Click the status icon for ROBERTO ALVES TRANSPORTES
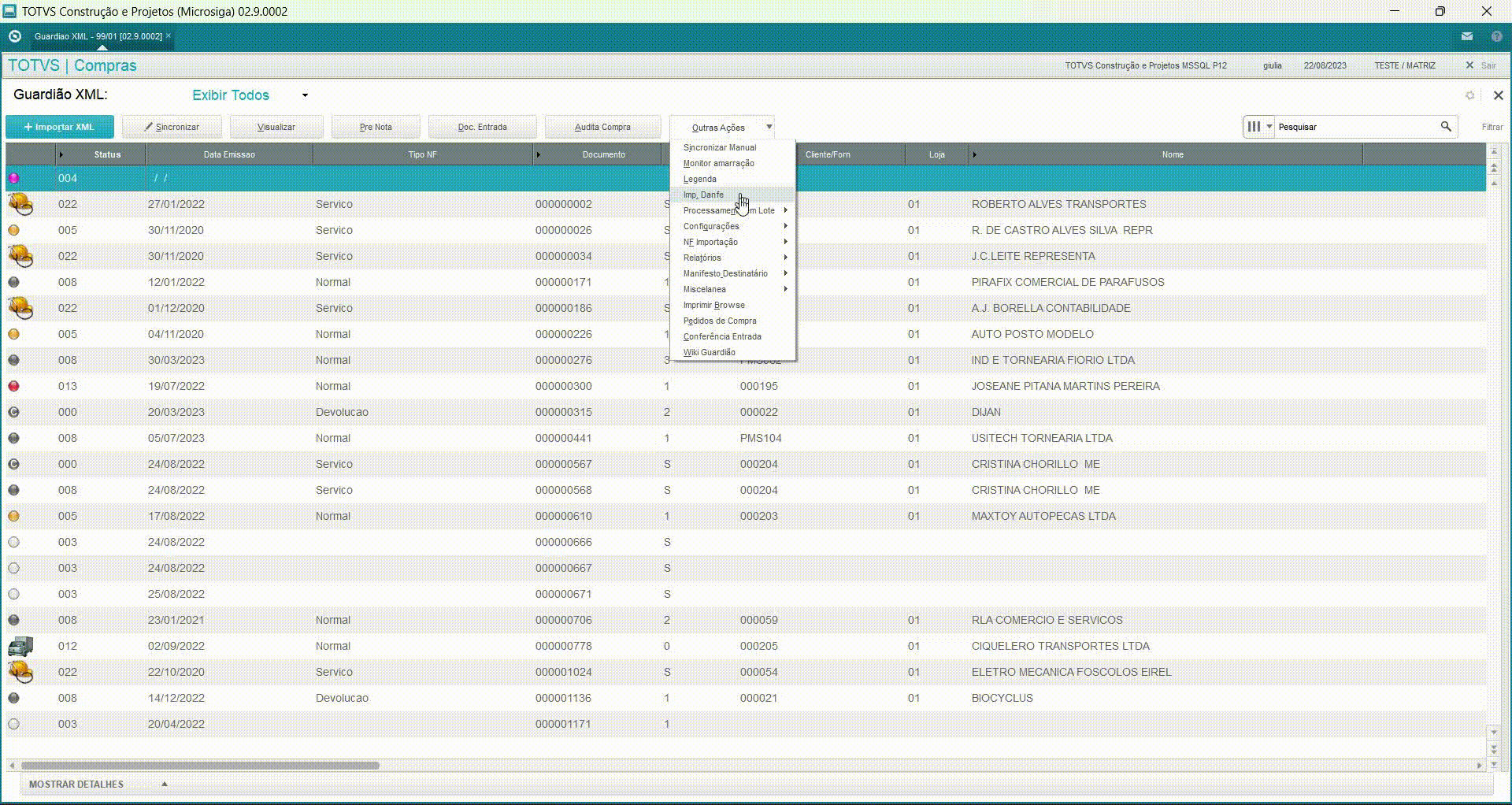The image size is (1512, 805). click(x=20, y=204)
